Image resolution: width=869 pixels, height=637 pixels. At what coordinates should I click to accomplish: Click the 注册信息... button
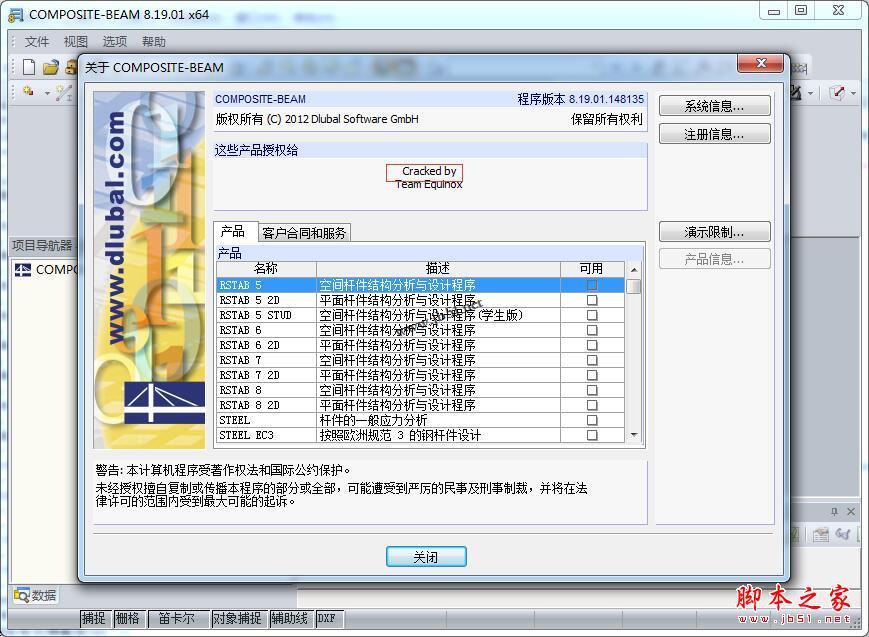(714, 134)
